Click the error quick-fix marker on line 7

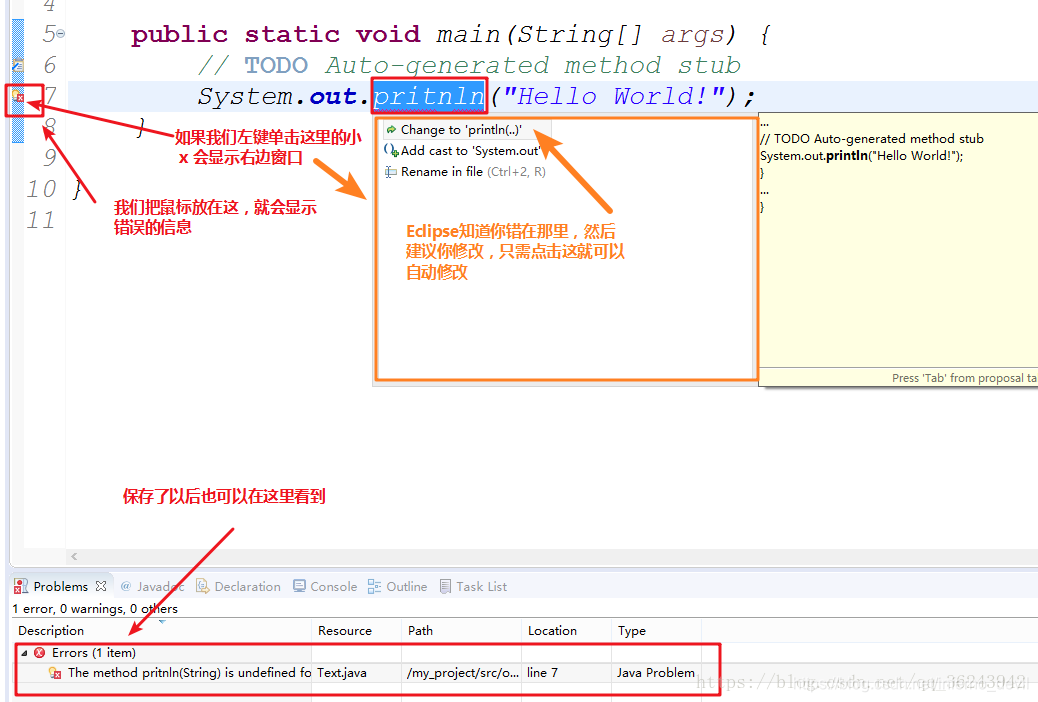tap(18, 97)
